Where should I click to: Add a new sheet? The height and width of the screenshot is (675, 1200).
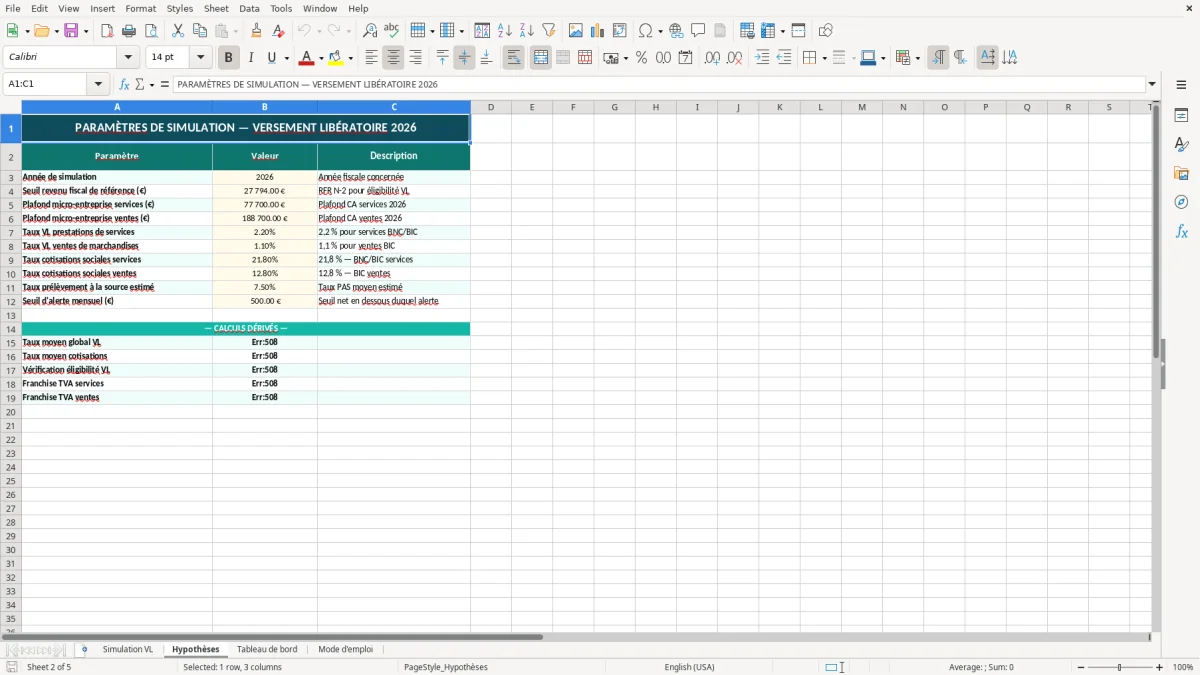pos(84,649)
